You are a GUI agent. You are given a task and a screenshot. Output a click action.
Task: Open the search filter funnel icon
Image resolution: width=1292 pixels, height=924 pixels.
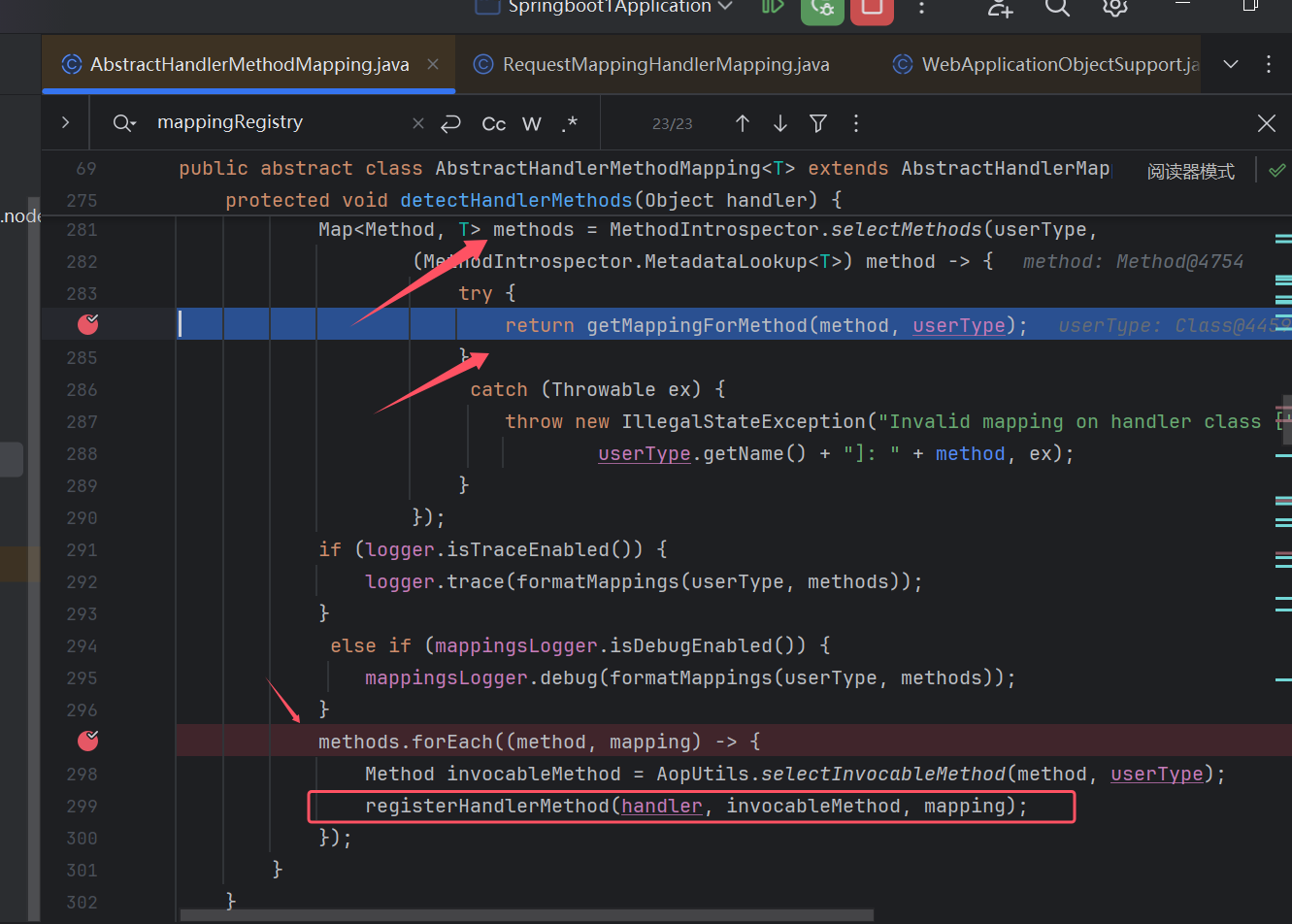coord(818,123)
